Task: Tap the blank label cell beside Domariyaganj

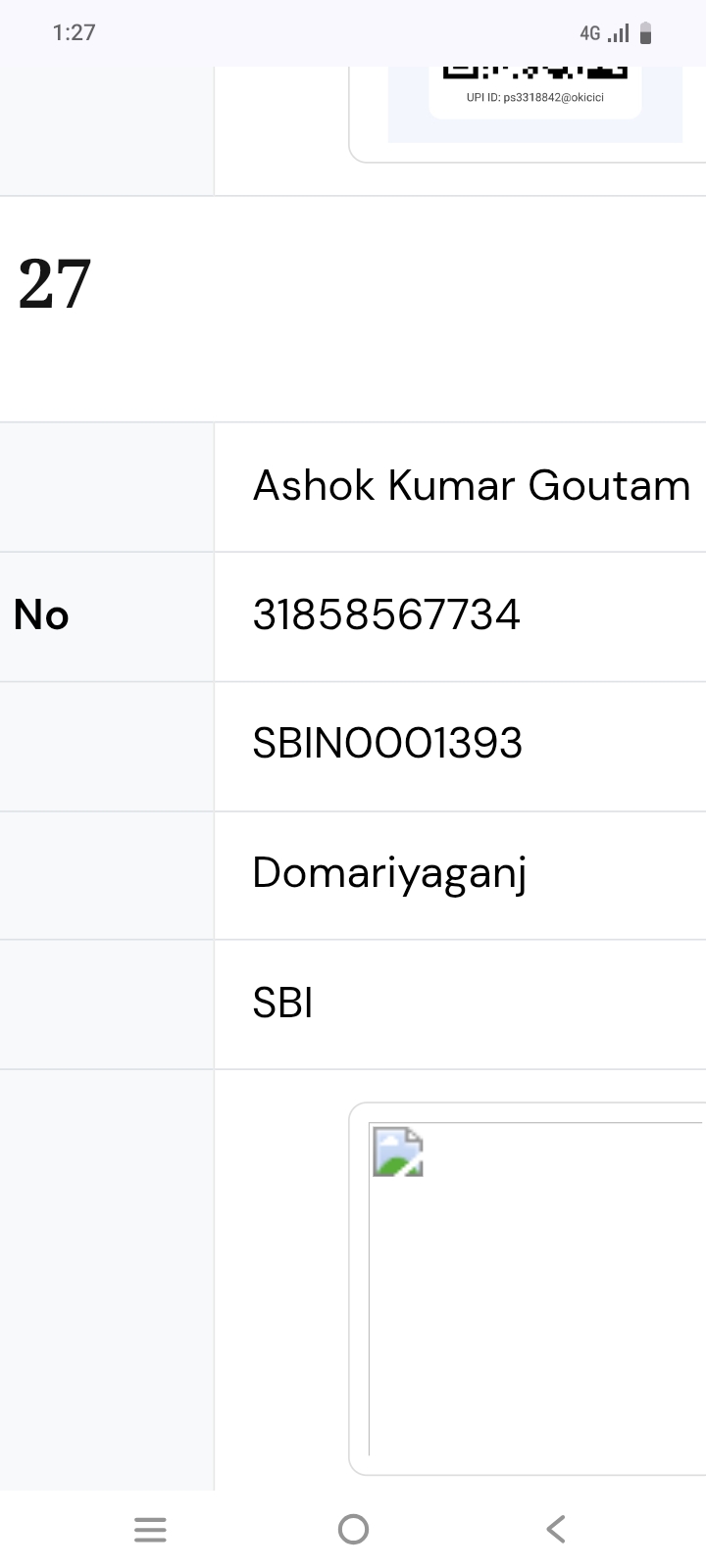Action: (x=106, y=875)
